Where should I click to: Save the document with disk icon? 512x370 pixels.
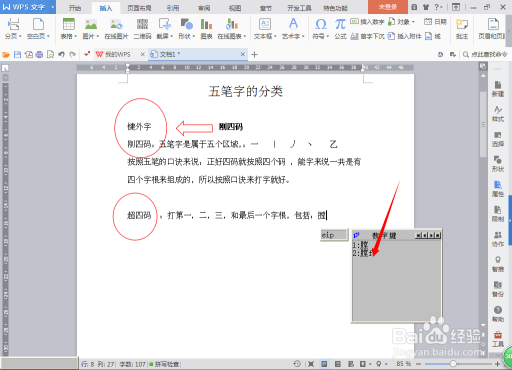point(17,55)
